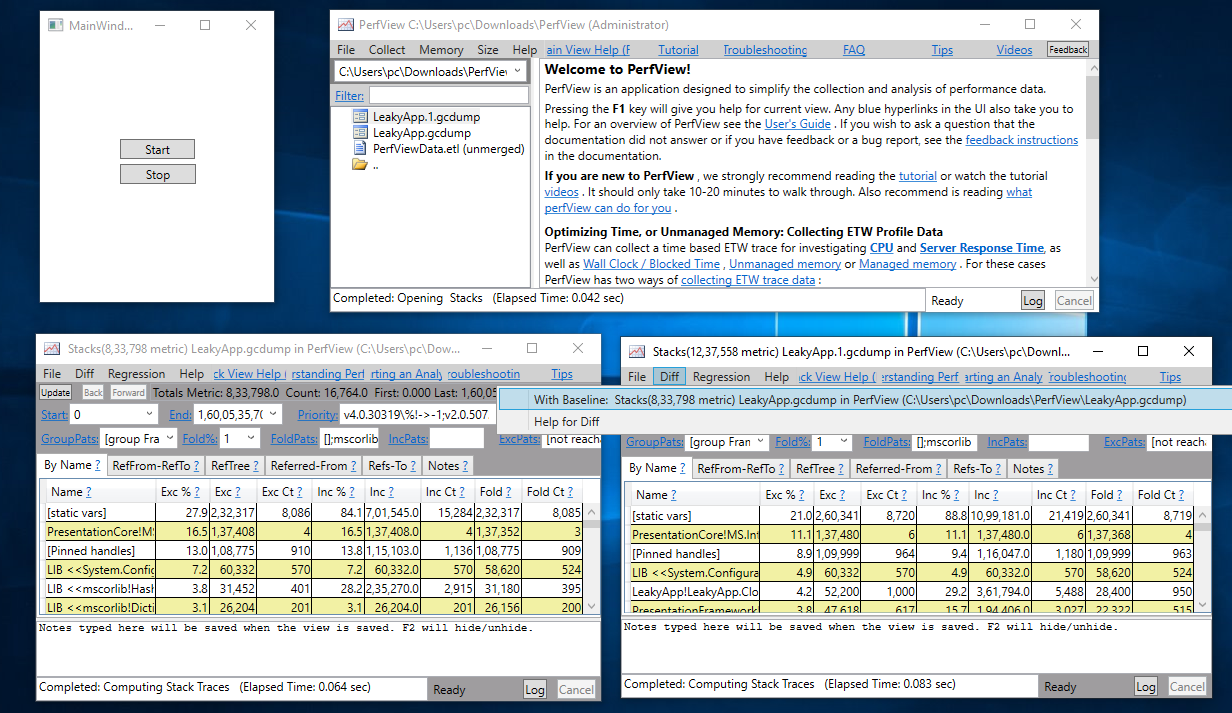Click the Stop button in MainWindow

tap(157, 175)
